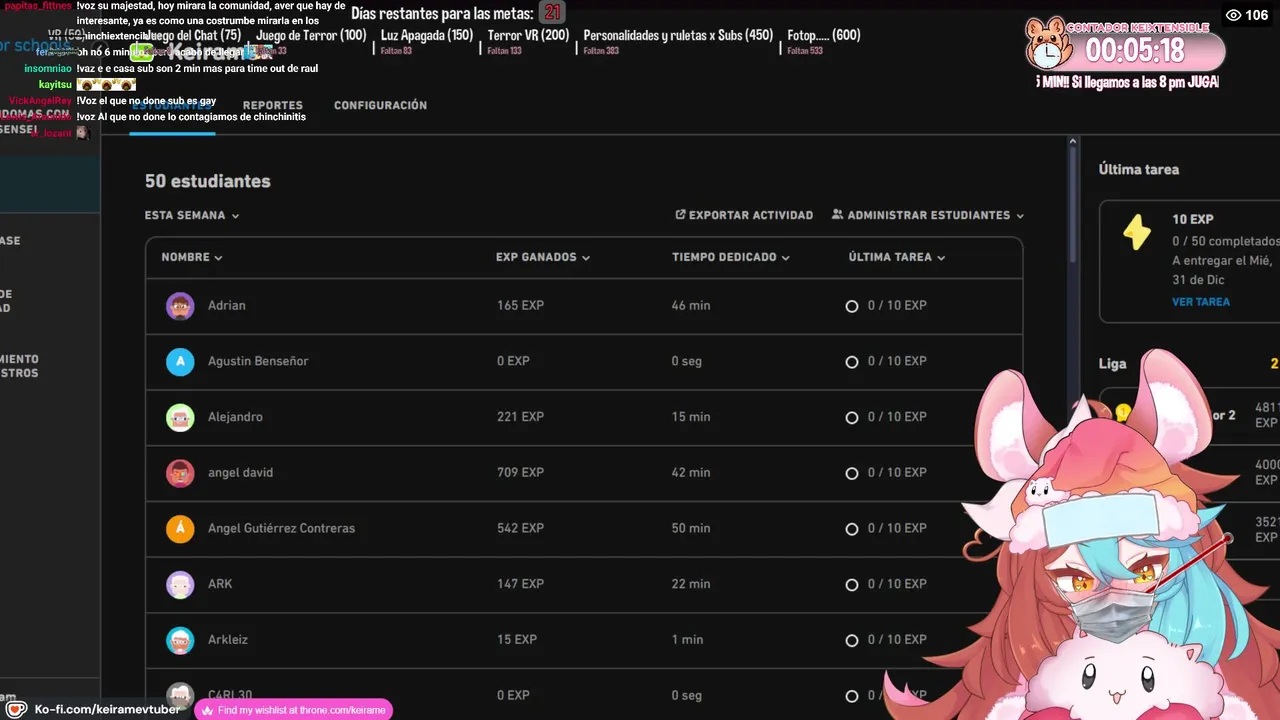Expand Administrar Estudiantes menu

coord(928,215)
